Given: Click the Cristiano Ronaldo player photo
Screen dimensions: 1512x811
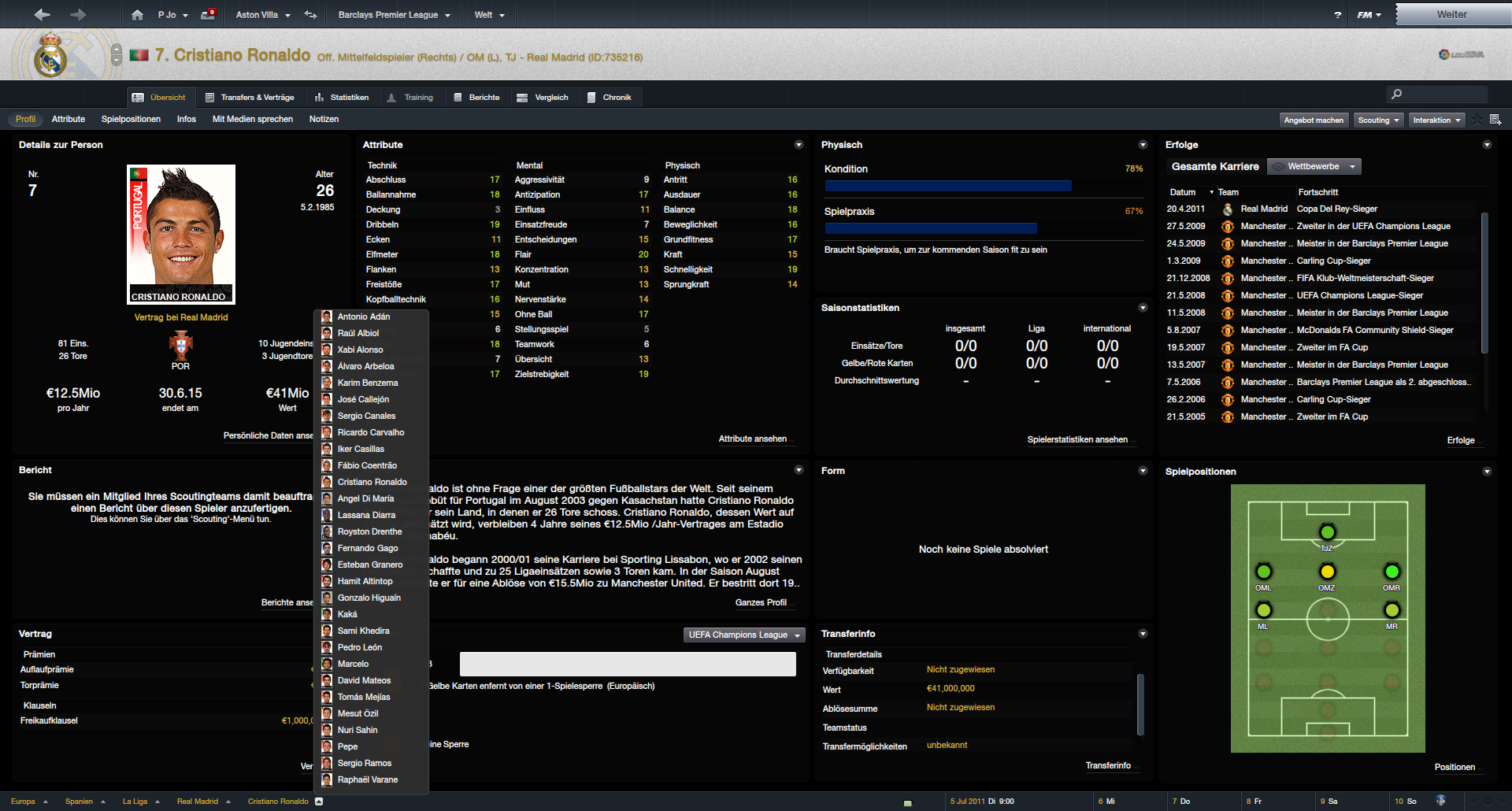Looking at the screenshot, I should tap(181, 234).
